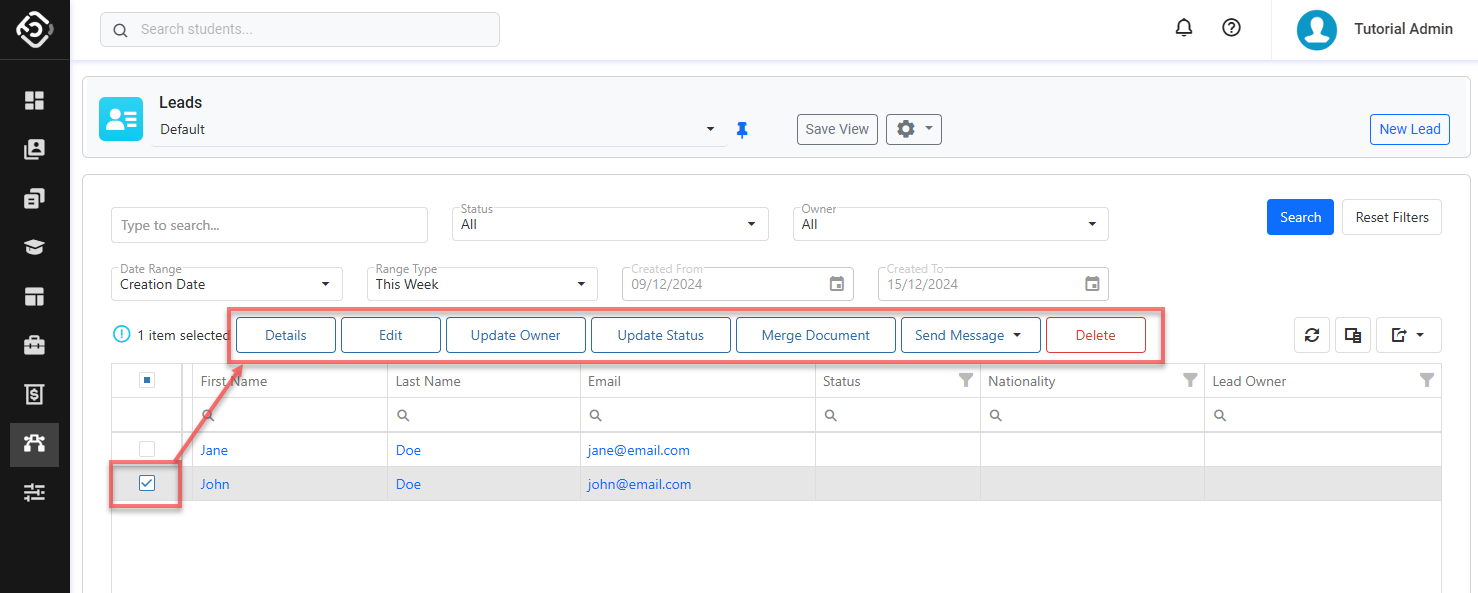The height and width of the screenshot is (593, 1478).
Task: Click the graduation cap icon in sidebar
Action: click(x=35, y=248)
